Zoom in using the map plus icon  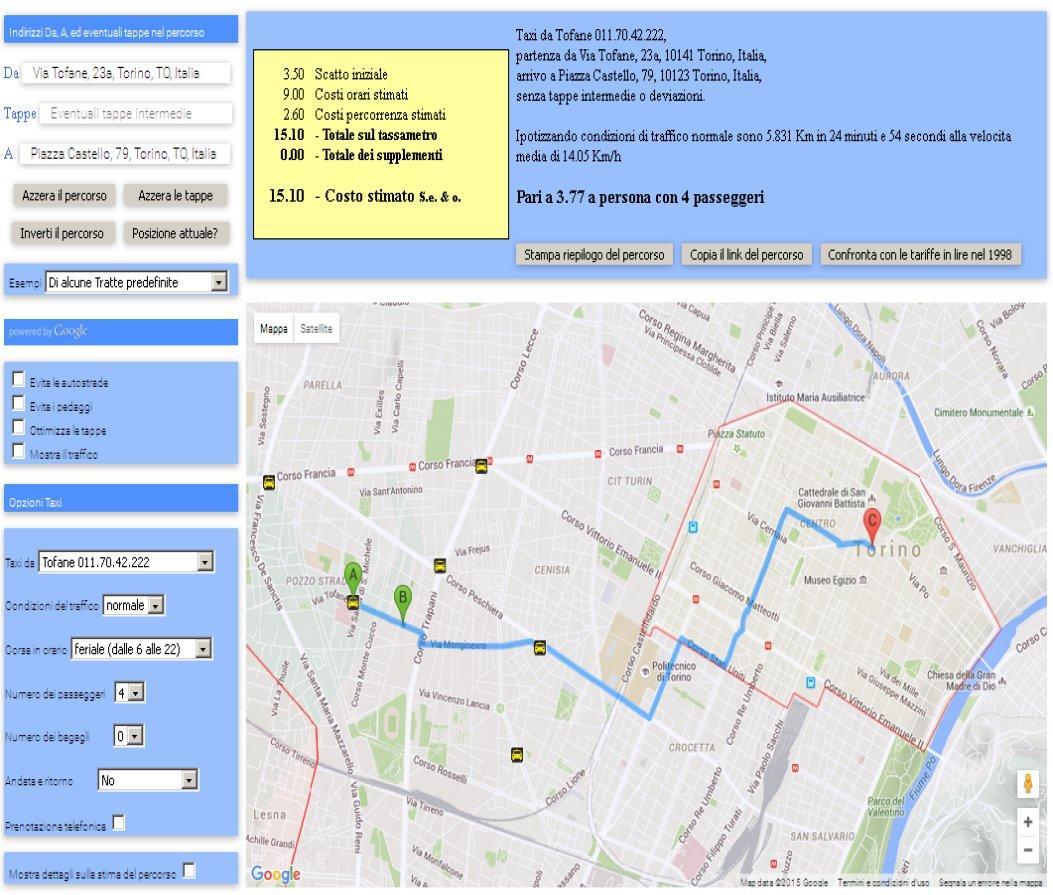point(1028,822)
